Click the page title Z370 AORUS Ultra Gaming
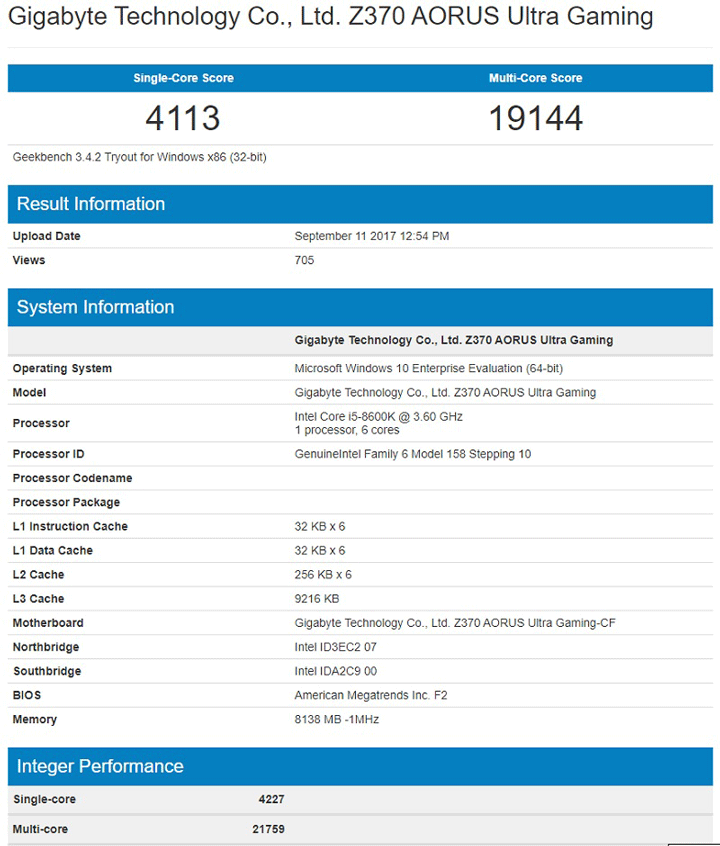This screenshot has height=846, width=720. tap(330, 16)
